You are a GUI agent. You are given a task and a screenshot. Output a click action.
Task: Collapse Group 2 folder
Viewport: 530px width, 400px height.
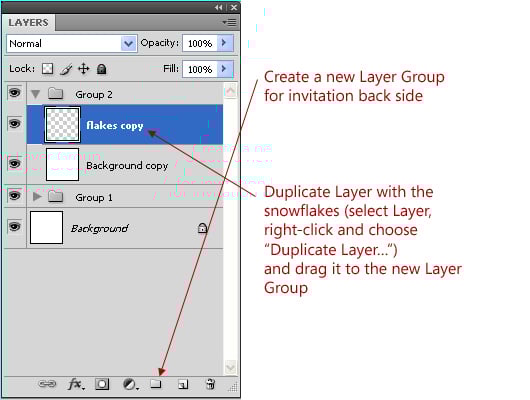35,94
